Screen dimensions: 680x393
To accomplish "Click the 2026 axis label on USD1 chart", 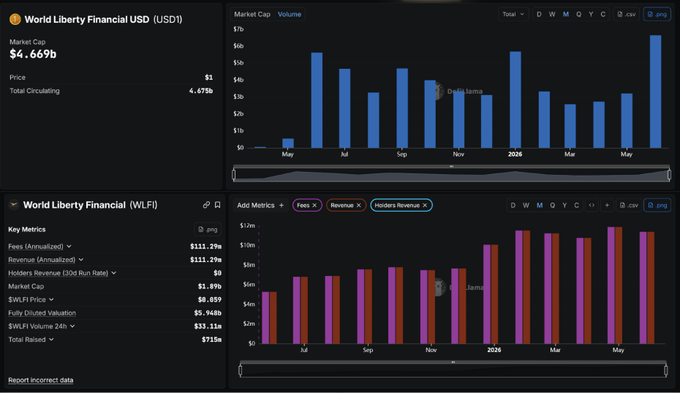I will point(515,154).
